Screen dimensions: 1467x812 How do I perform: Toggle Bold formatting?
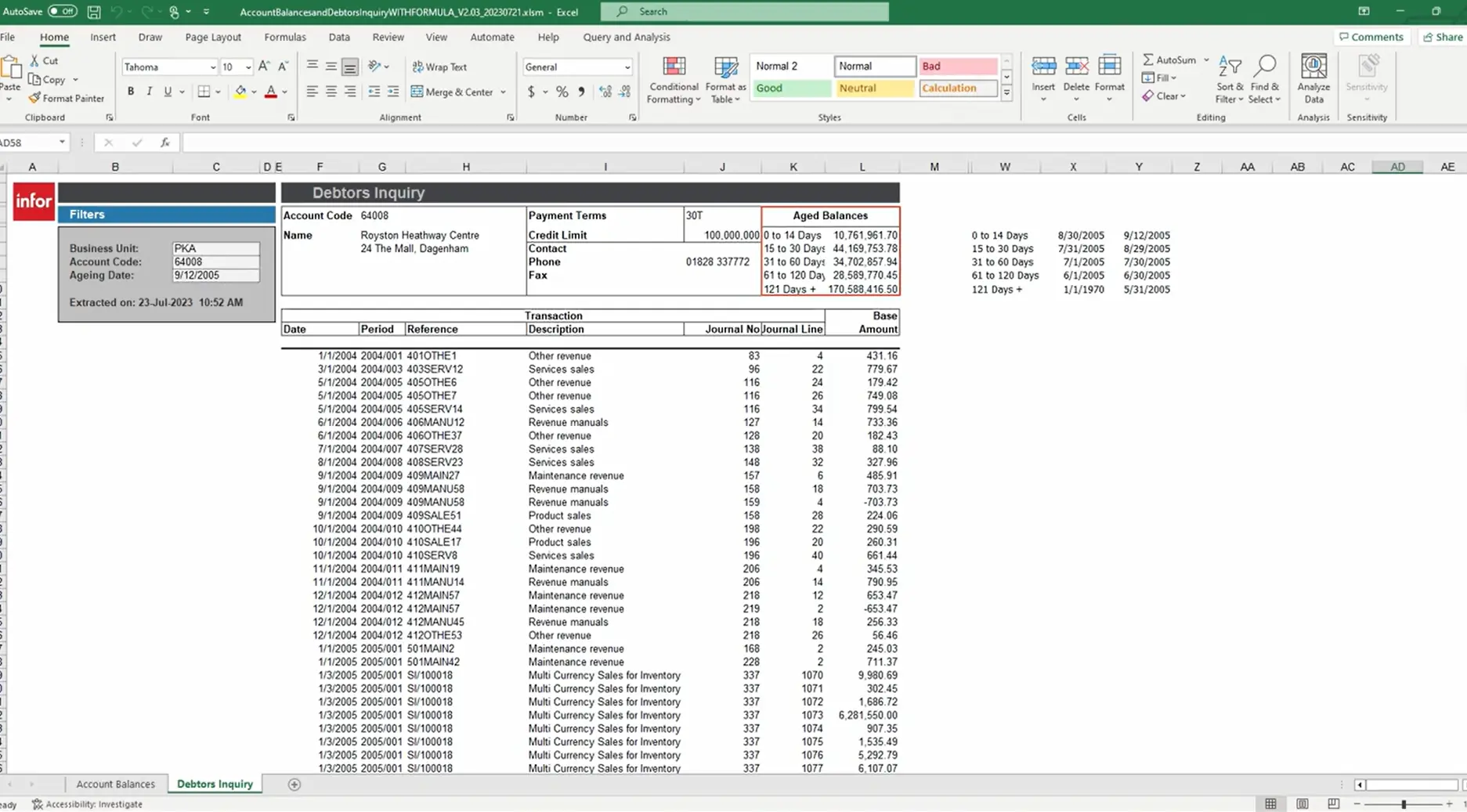131,92
